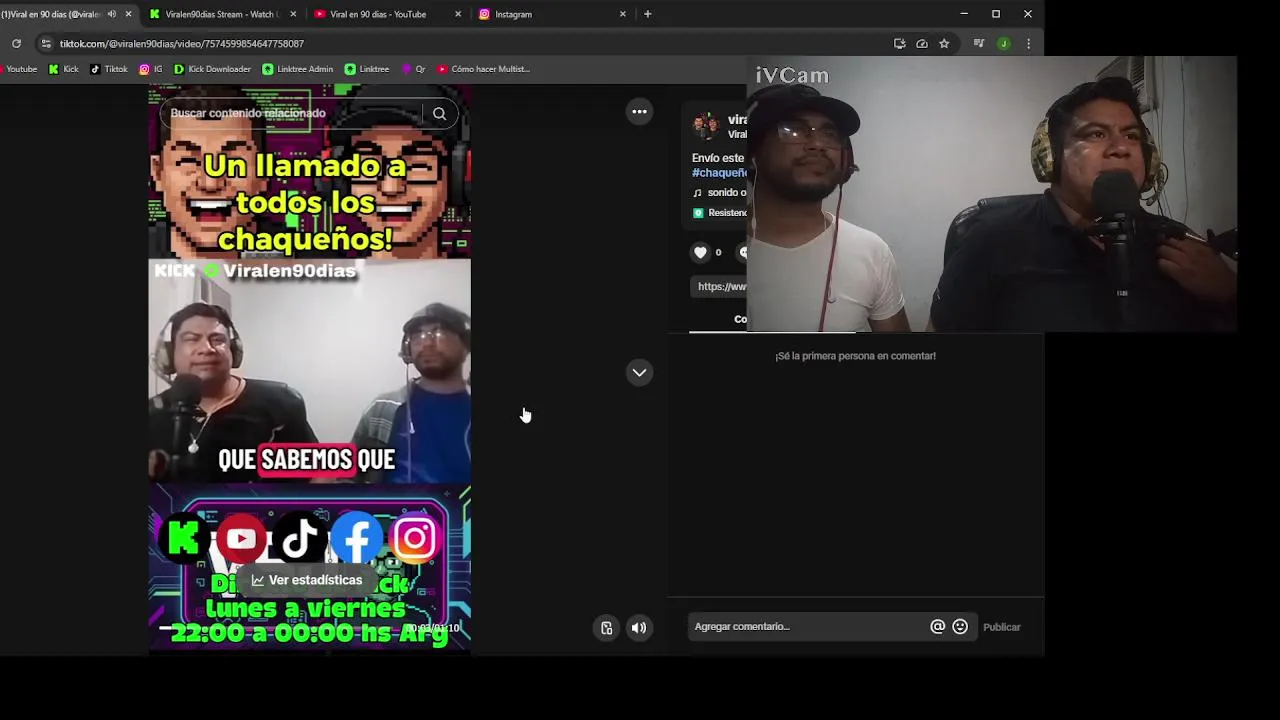Click '¡Sé la primera persona en comentar!' text

coord(855,356)
